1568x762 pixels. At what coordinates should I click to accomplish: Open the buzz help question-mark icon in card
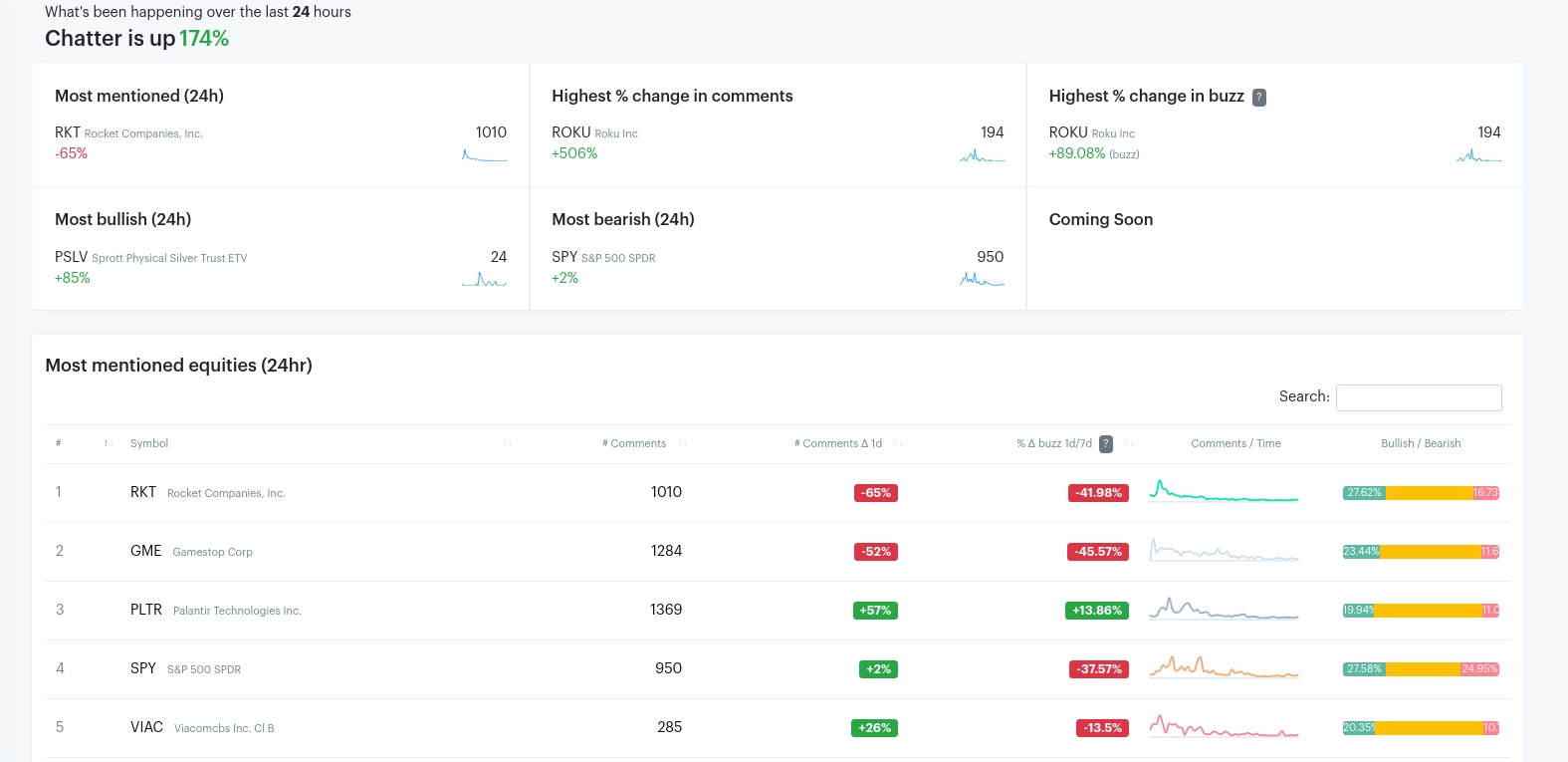pos(1259,97)
